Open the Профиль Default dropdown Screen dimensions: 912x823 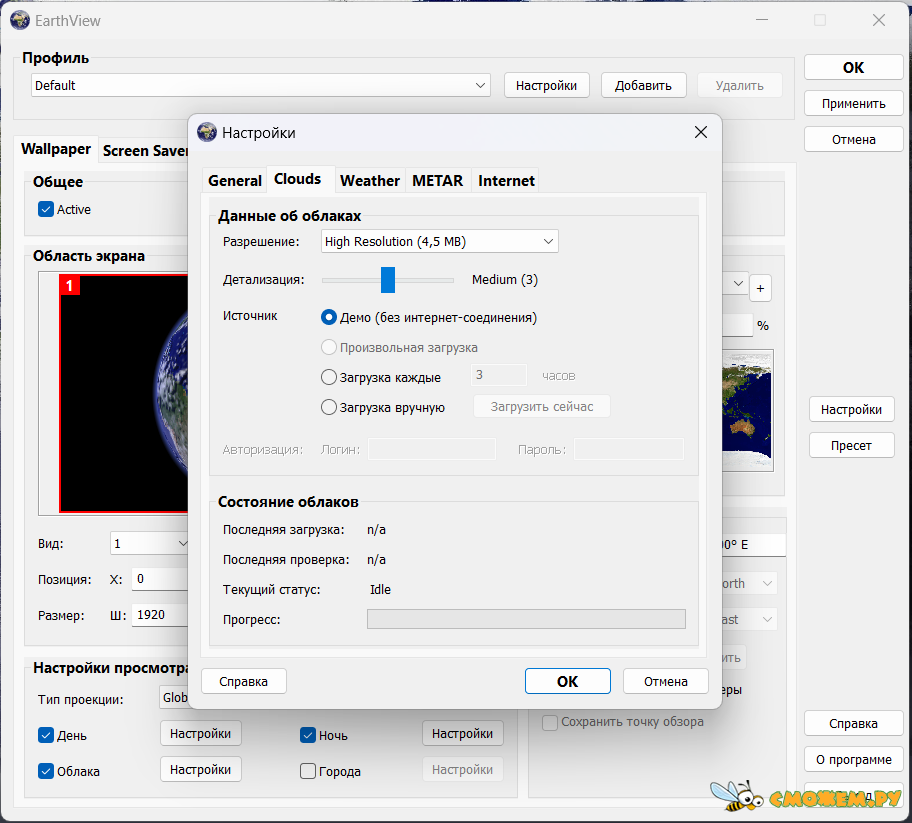(x=261, y=85)
